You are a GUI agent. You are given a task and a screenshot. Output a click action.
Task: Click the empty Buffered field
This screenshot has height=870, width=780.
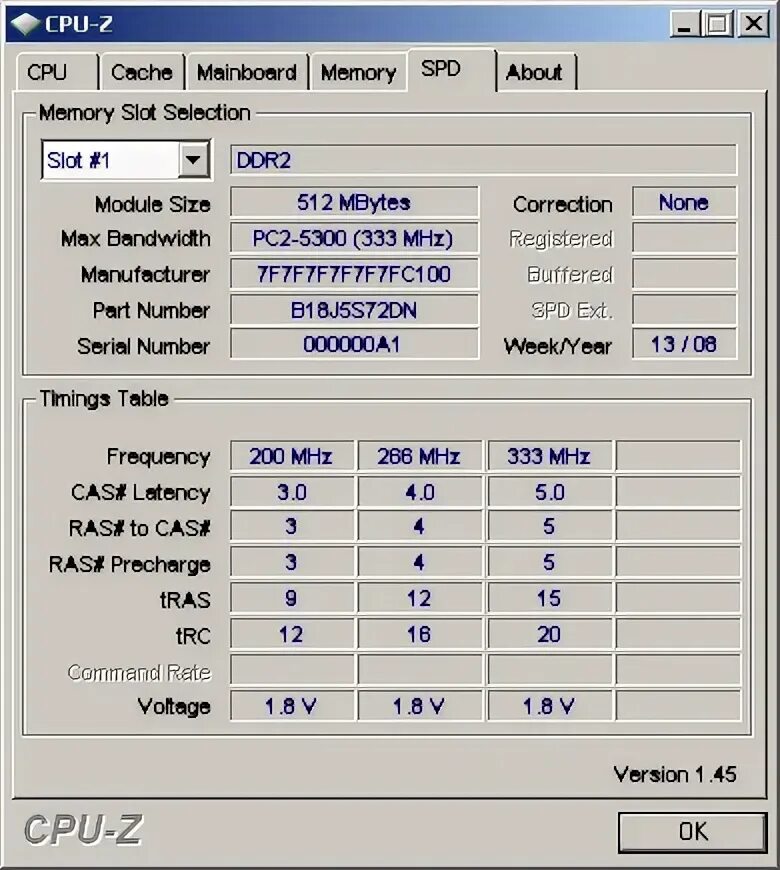684,274
